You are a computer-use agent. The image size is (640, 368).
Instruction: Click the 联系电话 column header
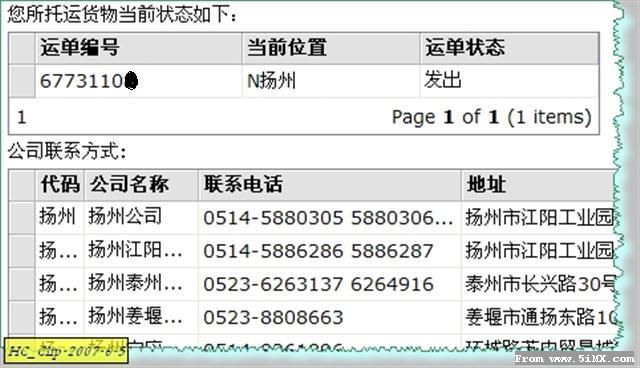329,185
